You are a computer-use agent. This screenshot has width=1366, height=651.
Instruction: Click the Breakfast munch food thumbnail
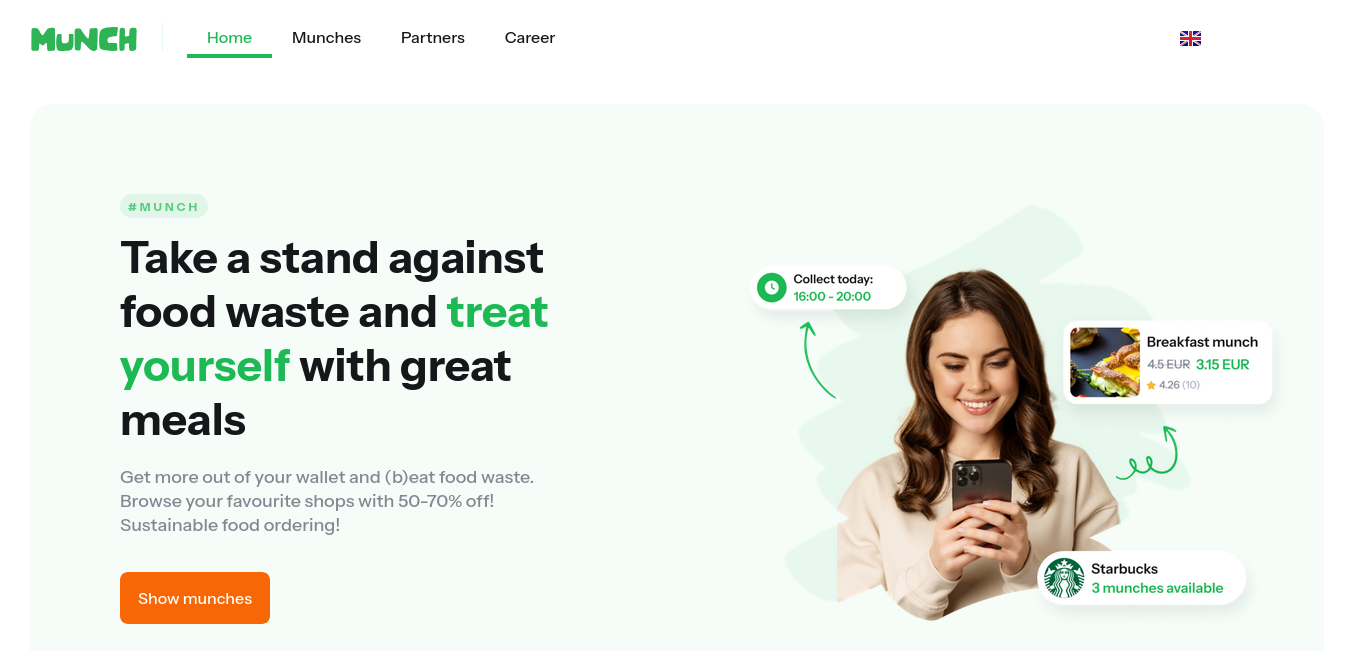pyautogui.click(x=1105, y=362)
